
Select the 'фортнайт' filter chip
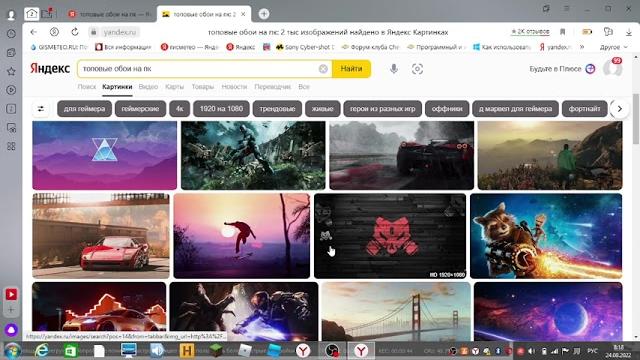[x=584, y=109]
